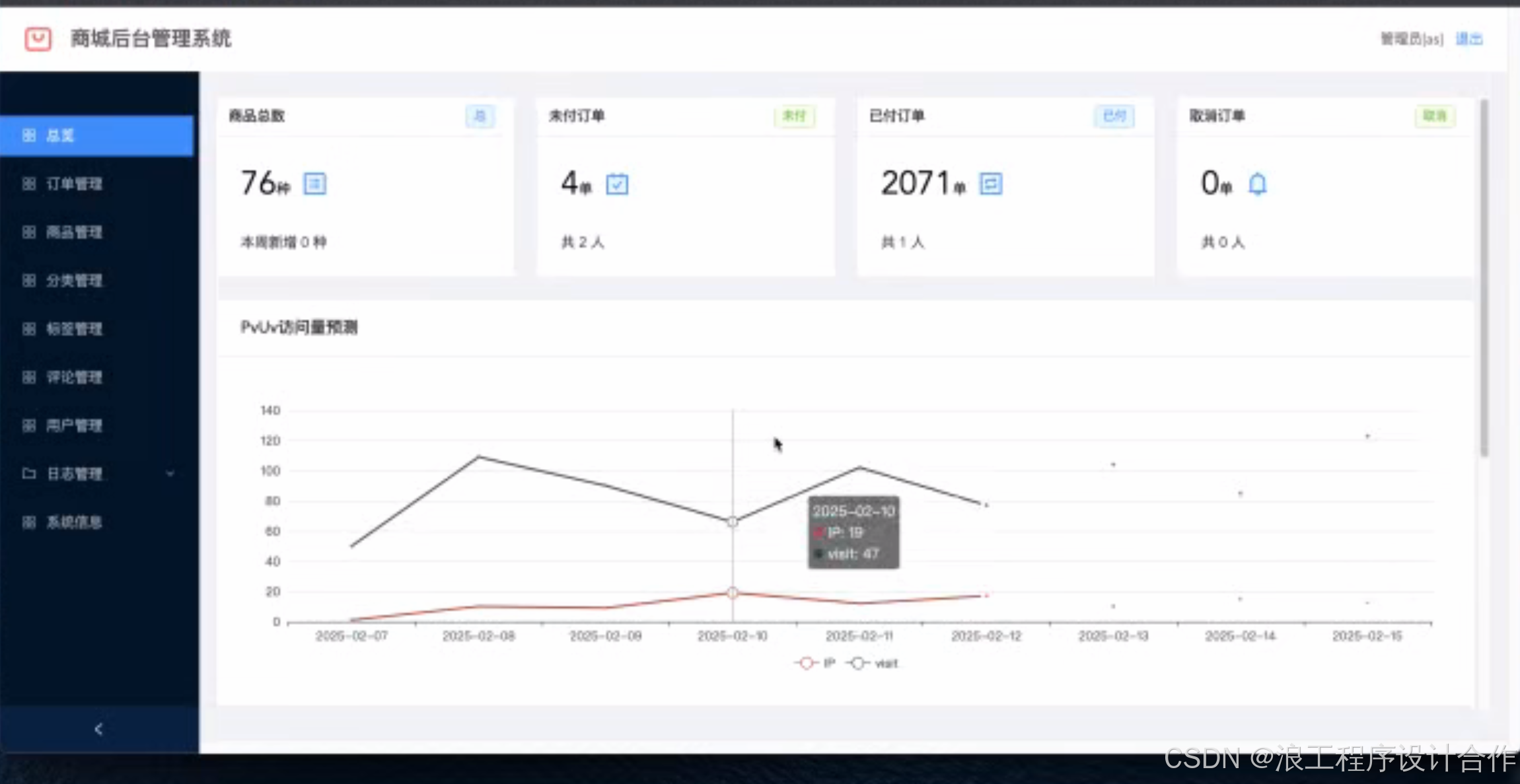Viewport: 1520px width, 784px height.
Task: Click the 退出 logout link
Action: 1469,39
